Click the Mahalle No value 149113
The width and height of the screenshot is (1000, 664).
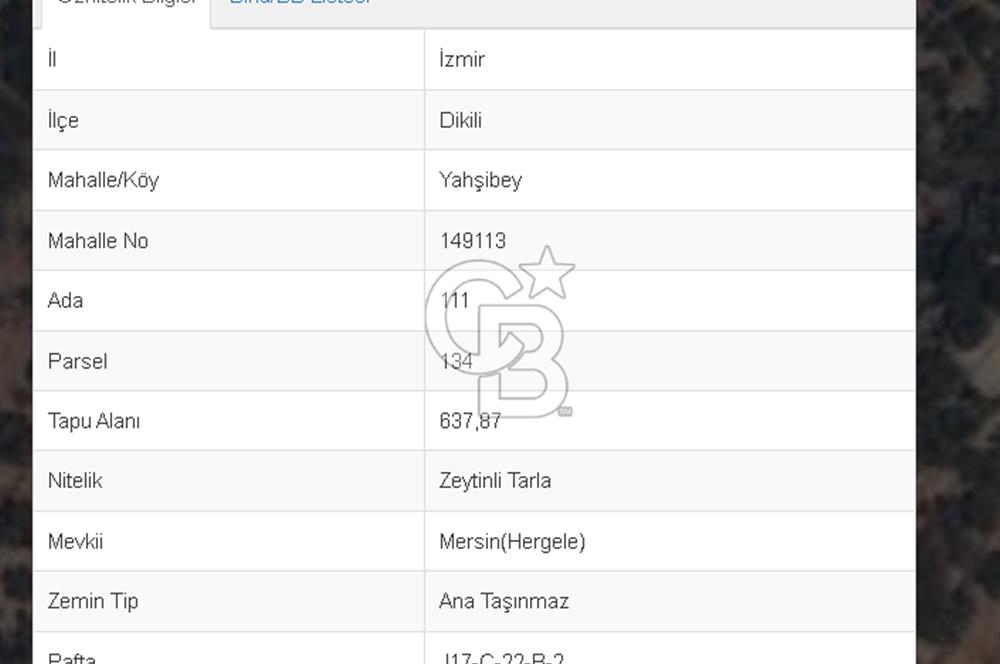(473, 241)
